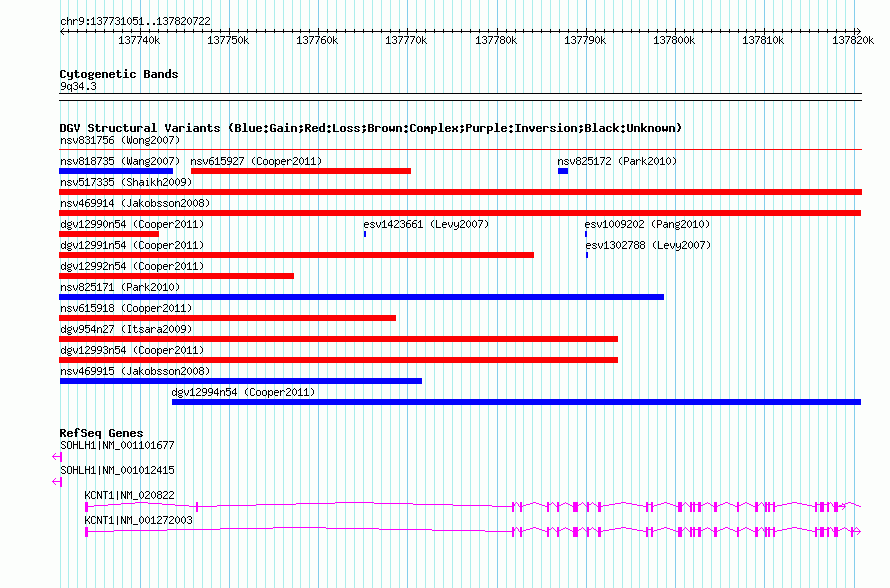Select the red nsv469914 loss bar
The image size is (890, 588).
pyautogui.click(x=460, y=213)
